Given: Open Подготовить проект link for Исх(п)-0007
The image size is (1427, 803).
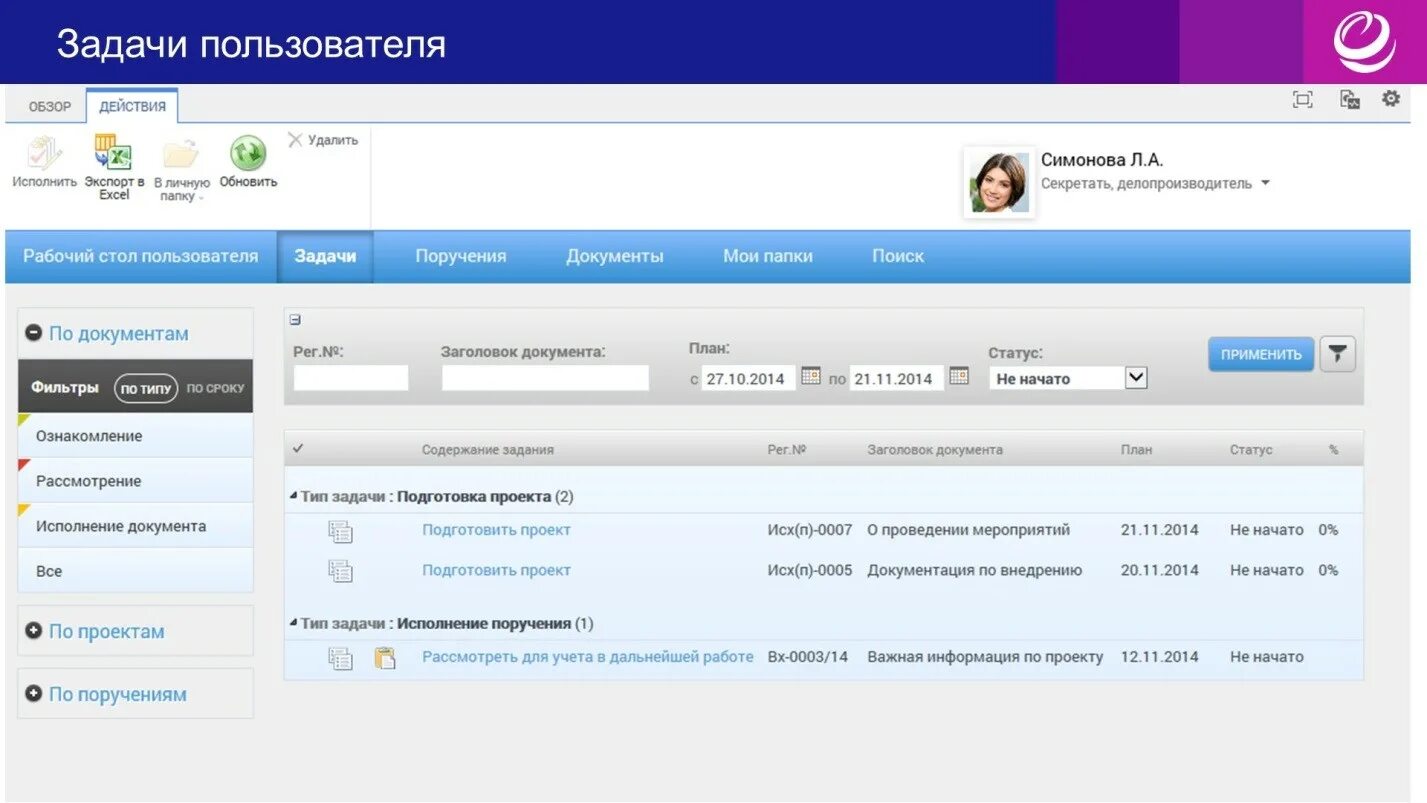Looking at the screenshot, I should click(x=496, y=530).
